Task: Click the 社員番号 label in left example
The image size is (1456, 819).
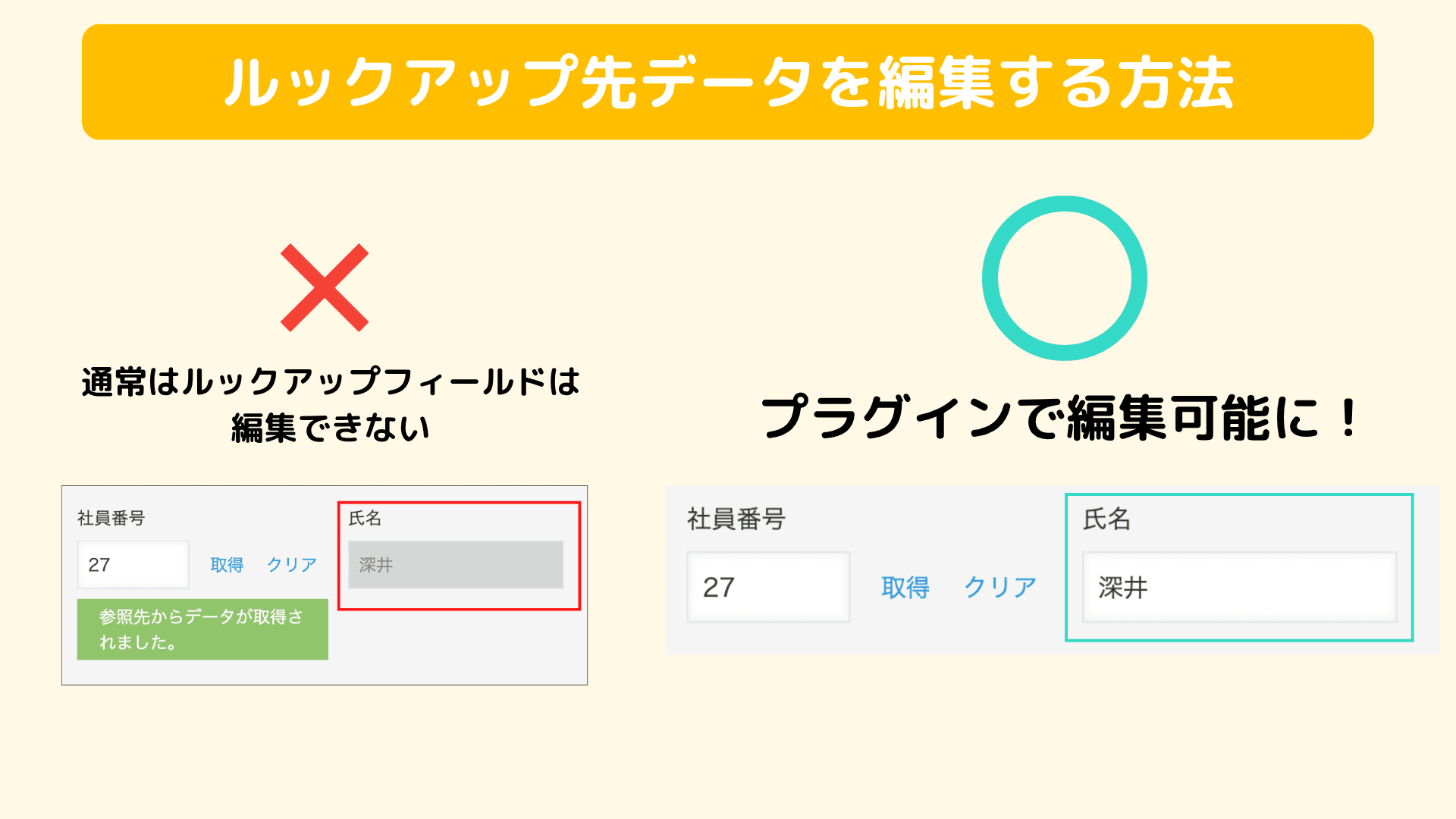Action: pyautogui.click(x=111, y=518)
